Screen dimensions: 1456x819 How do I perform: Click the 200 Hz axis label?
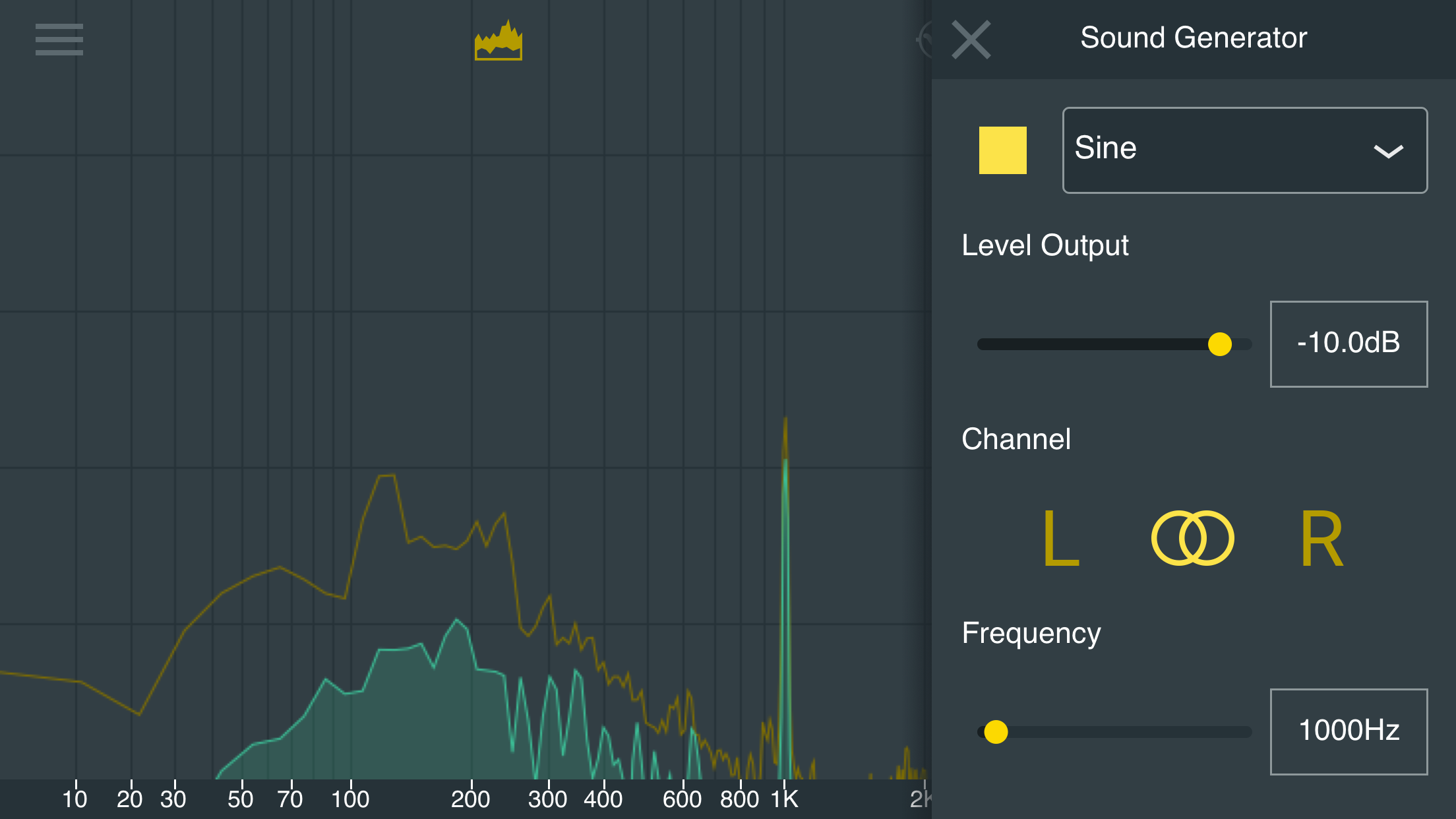[x=470, y=799]
